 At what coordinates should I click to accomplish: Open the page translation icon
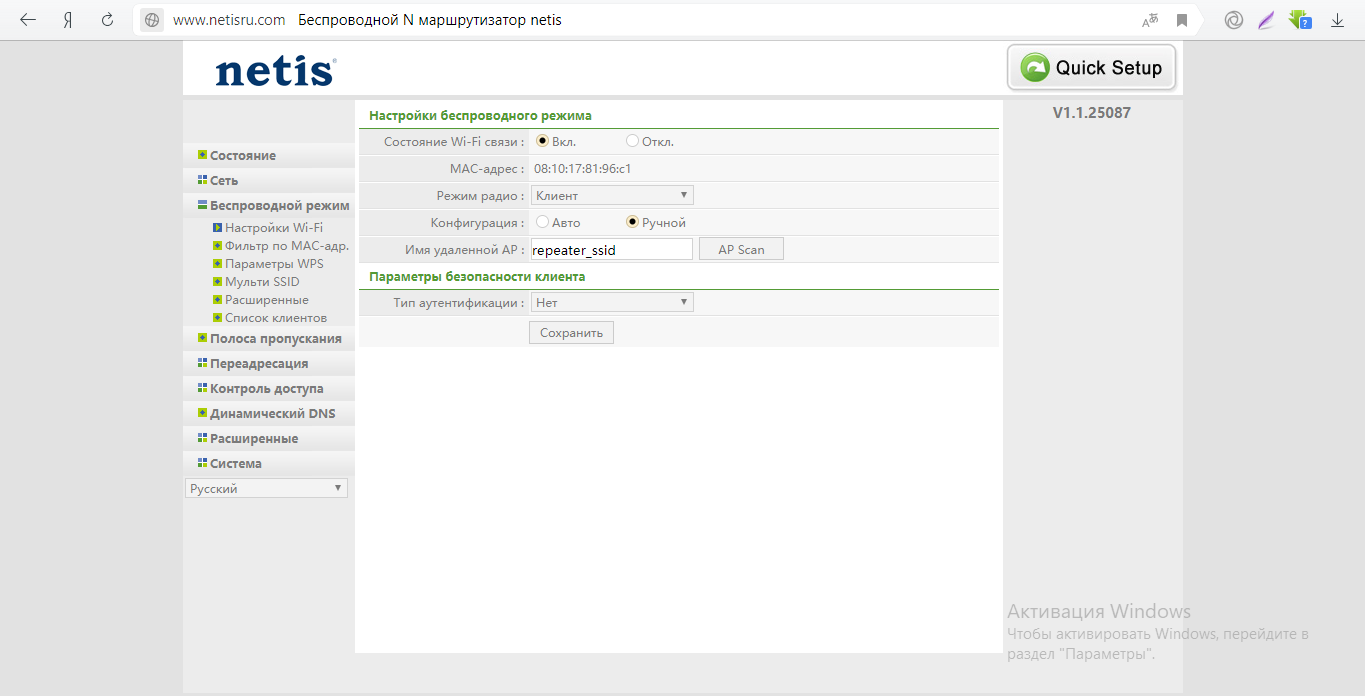[1151, 20]
